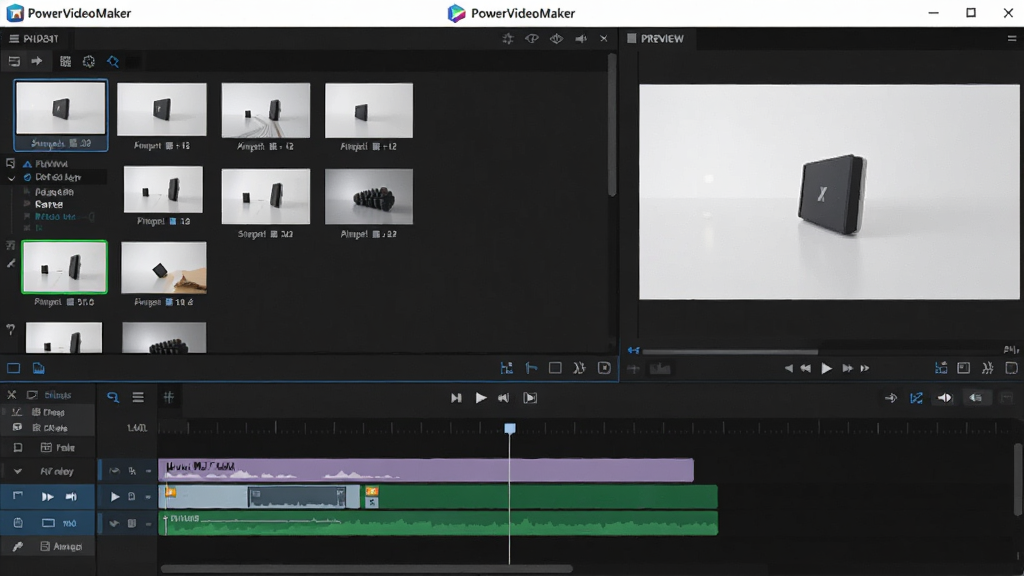Skip to end in Preview controls
The image size is (1024, 576).
pos(865,368)
